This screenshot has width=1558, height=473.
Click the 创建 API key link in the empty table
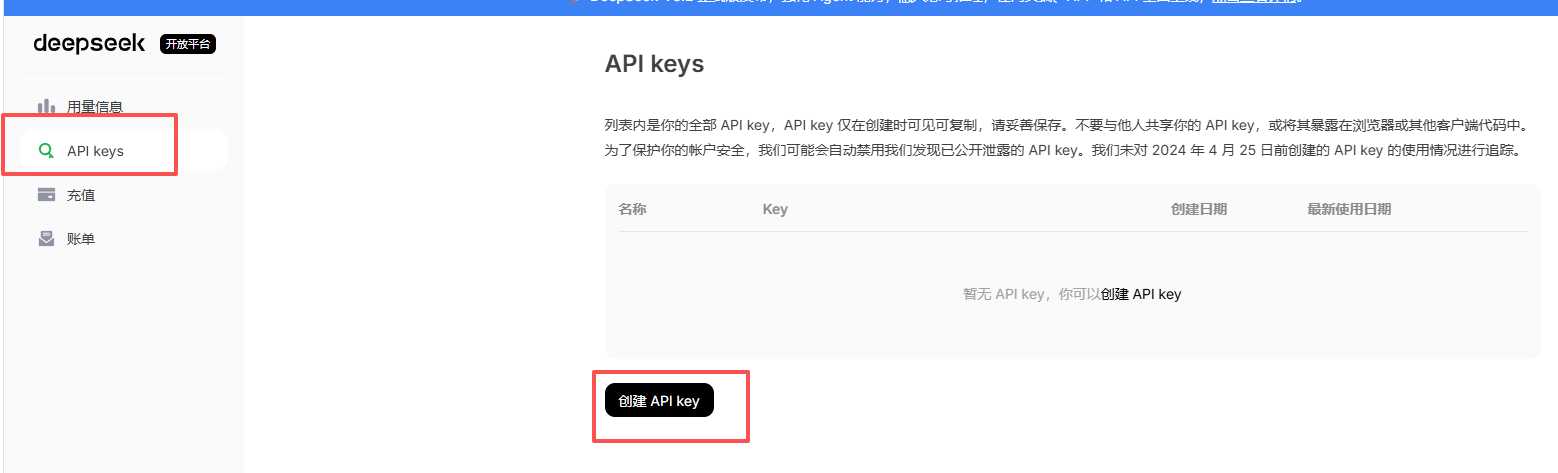click(x=1141, y=294)
